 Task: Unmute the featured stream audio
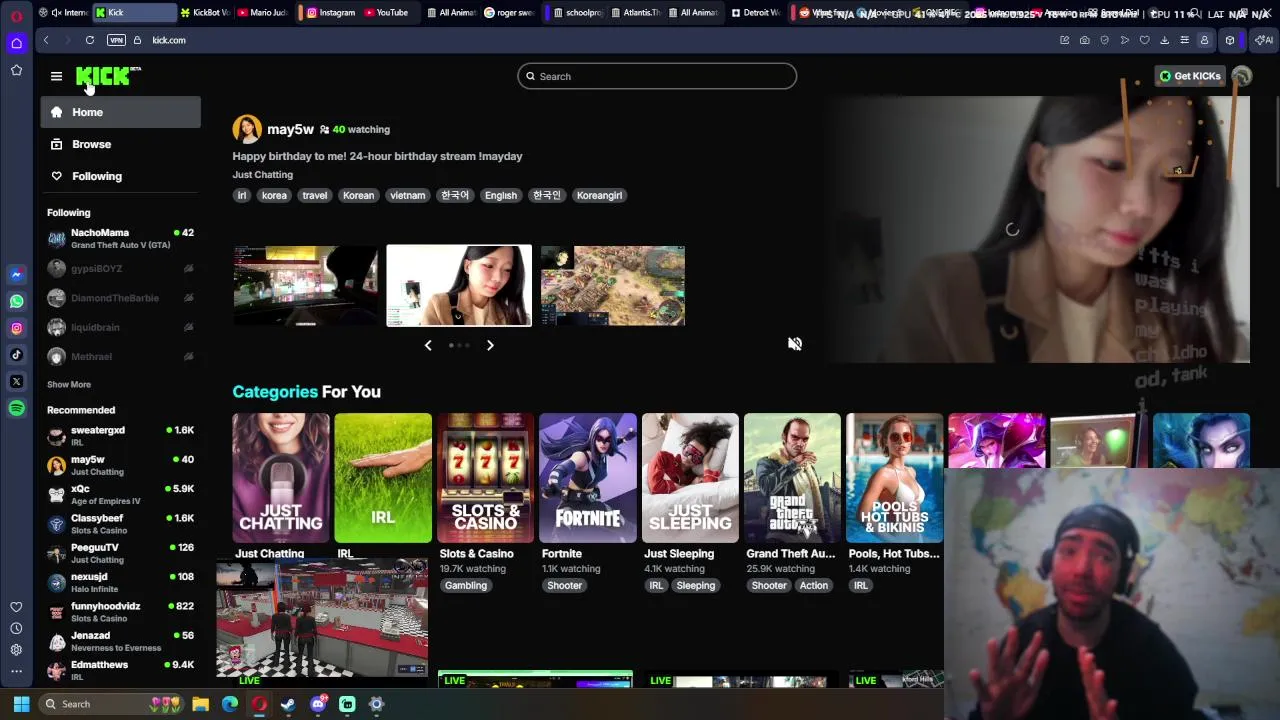point(795,344)
